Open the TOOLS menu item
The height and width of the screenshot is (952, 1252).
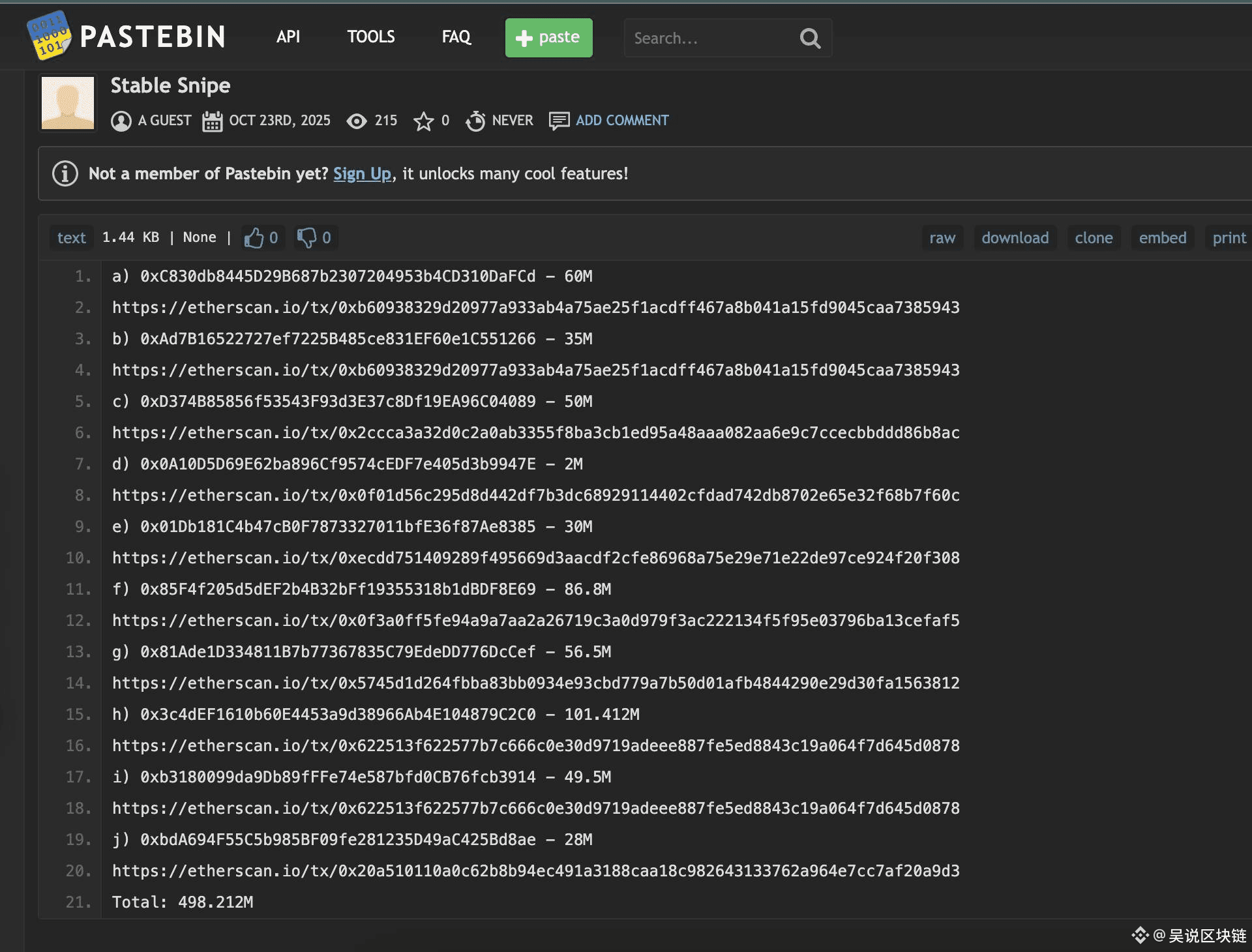370,37
